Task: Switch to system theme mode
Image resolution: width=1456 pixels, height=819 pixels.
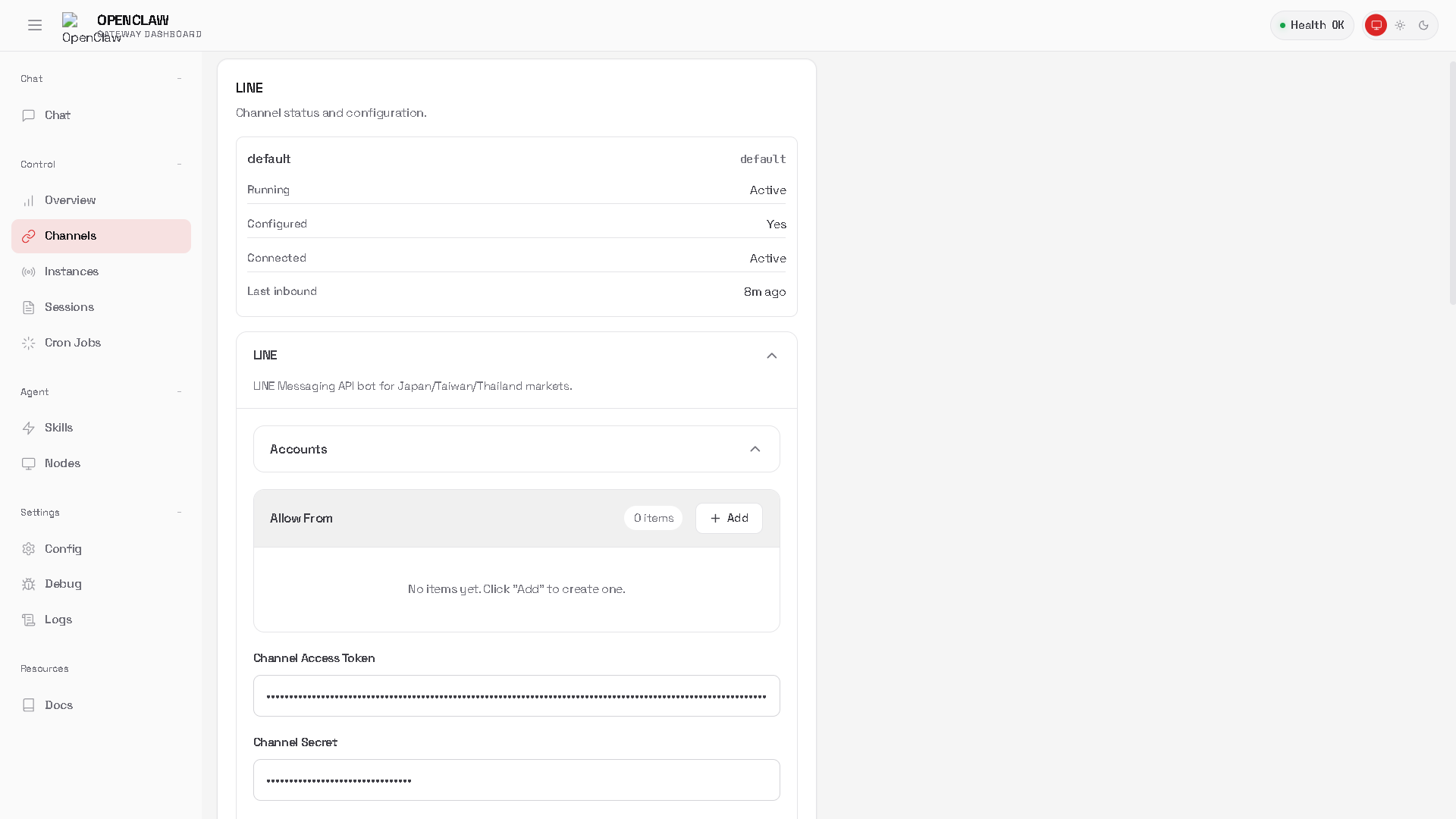Action: (1376, 25)
